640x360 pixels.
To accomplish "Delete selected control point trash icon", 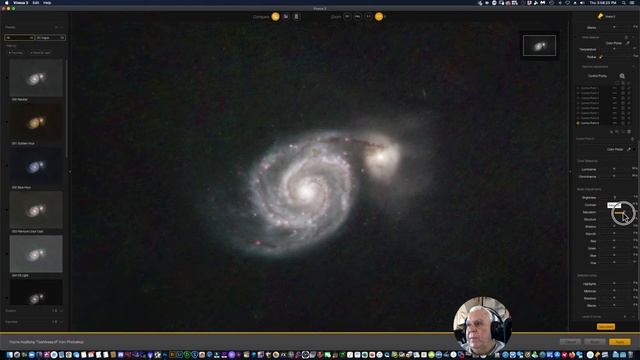I will [x=629, y=131].
